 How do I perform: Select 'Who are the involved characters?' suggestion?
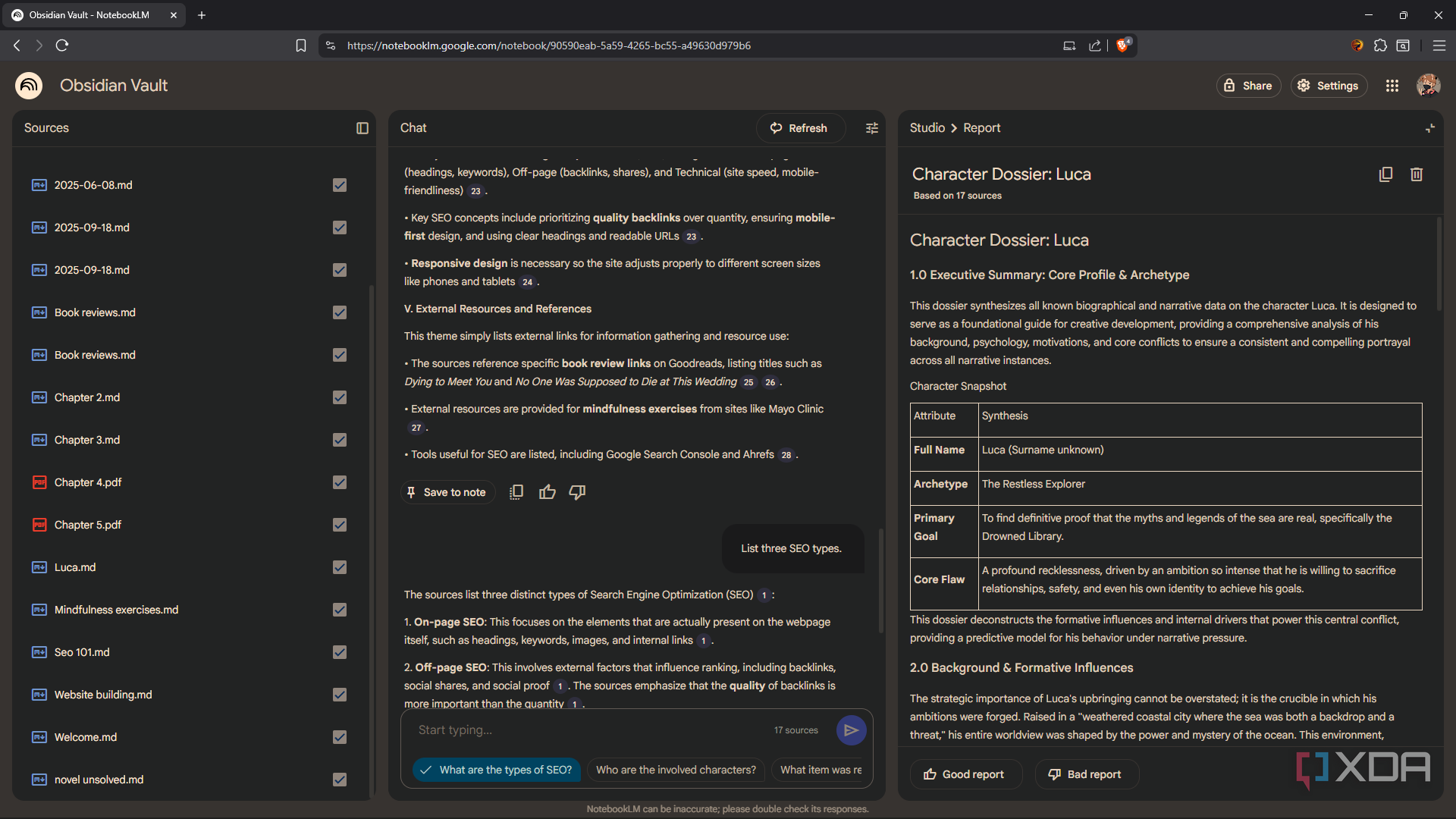(x=676, y=770)
